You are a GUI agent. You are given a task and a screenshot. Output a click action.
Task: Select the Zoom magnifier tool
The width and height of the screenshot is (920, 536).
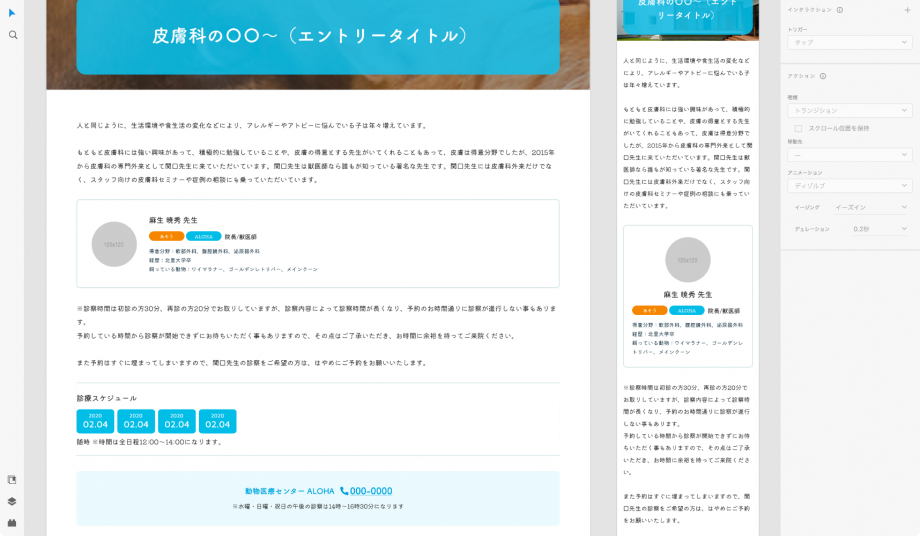point(13,35)
